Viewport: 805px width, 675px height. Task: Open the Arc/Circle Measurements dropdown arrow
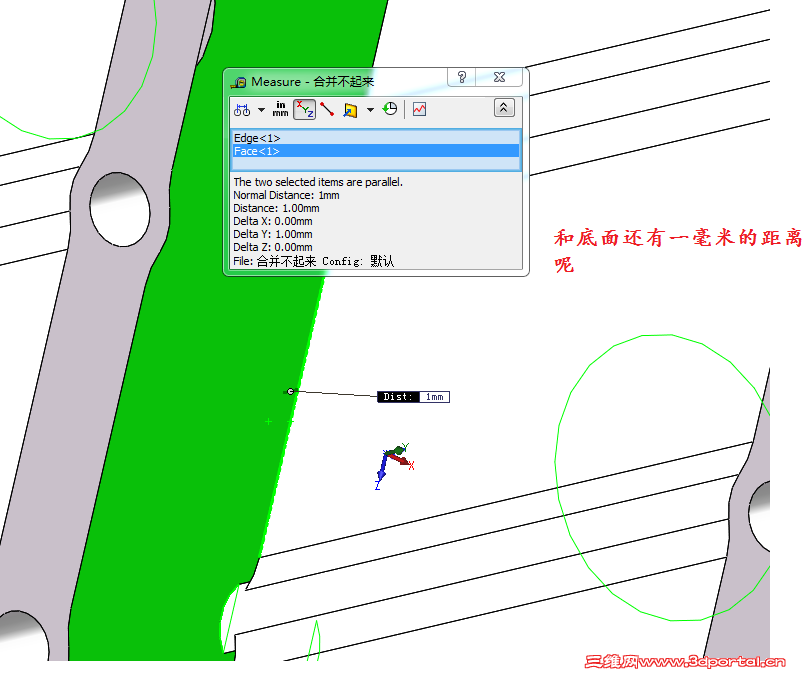point(261,110)
